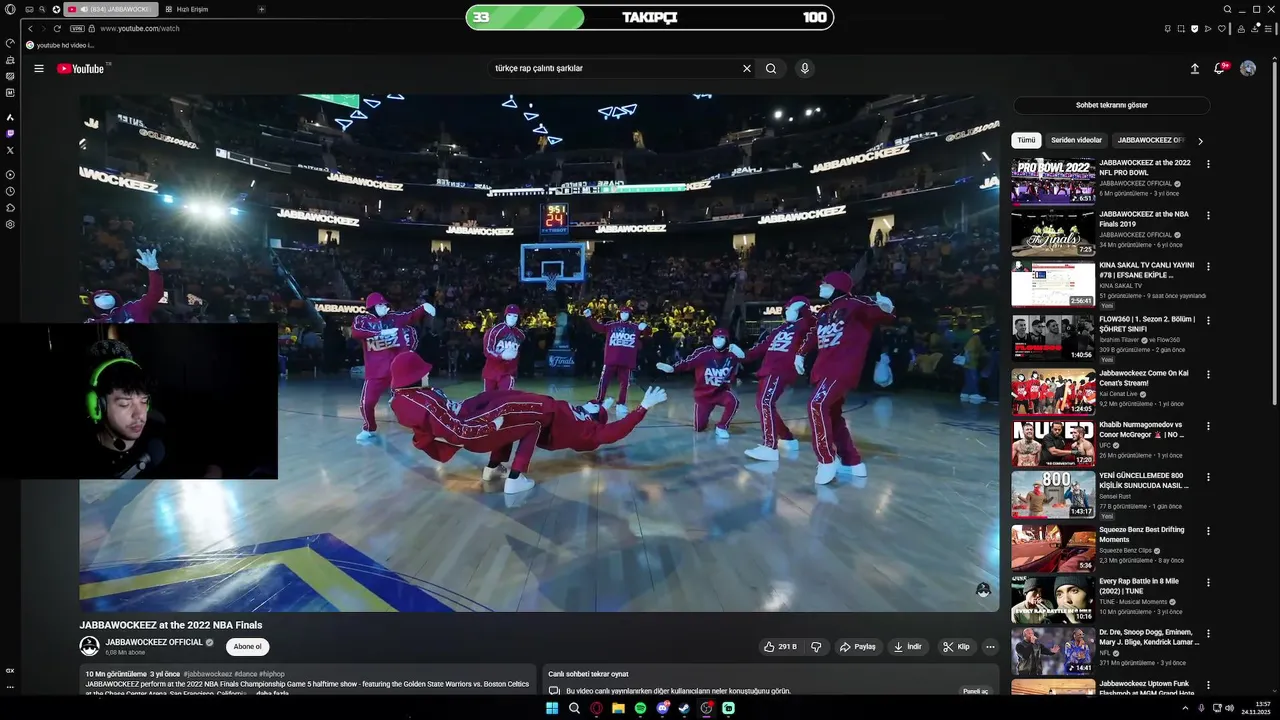This screenshot has height=720, width=1280.
Task: Open Opera sidebar settings gear
Action: [x=10, y=224]
